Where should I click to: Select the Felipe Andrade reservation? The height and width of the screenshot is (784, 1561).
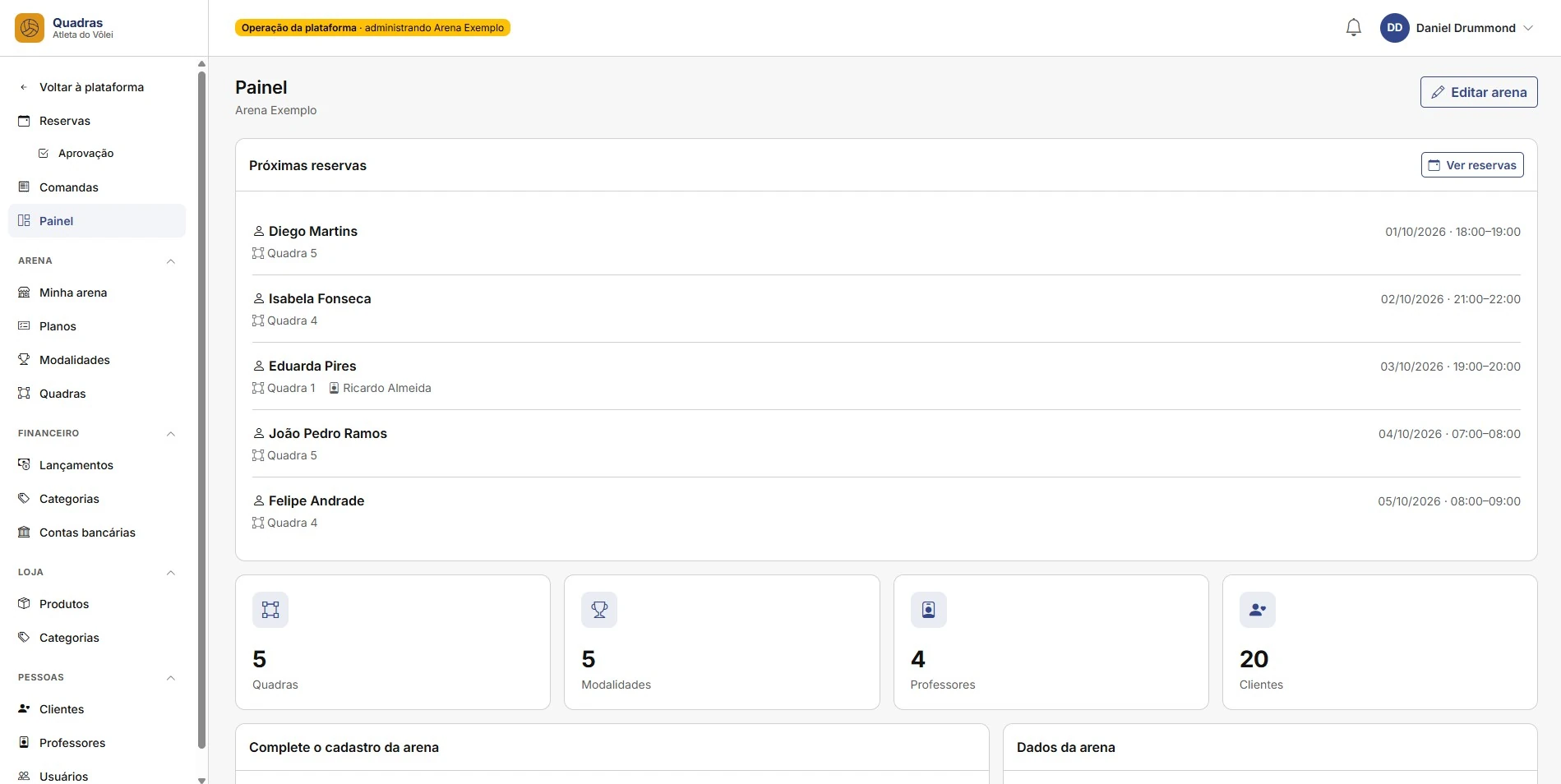tap(886, 511)
